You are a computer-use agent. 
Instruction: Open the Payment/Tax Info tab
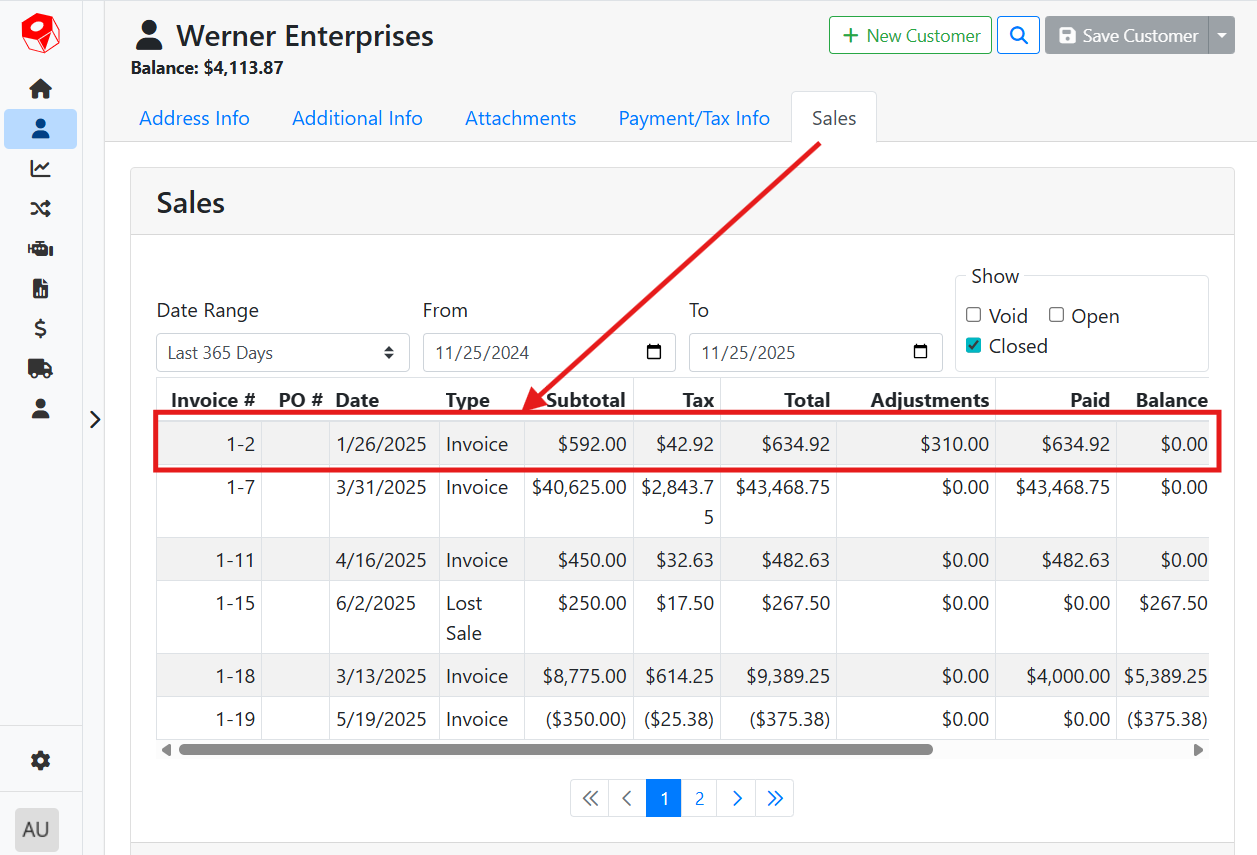pos(694,118)
